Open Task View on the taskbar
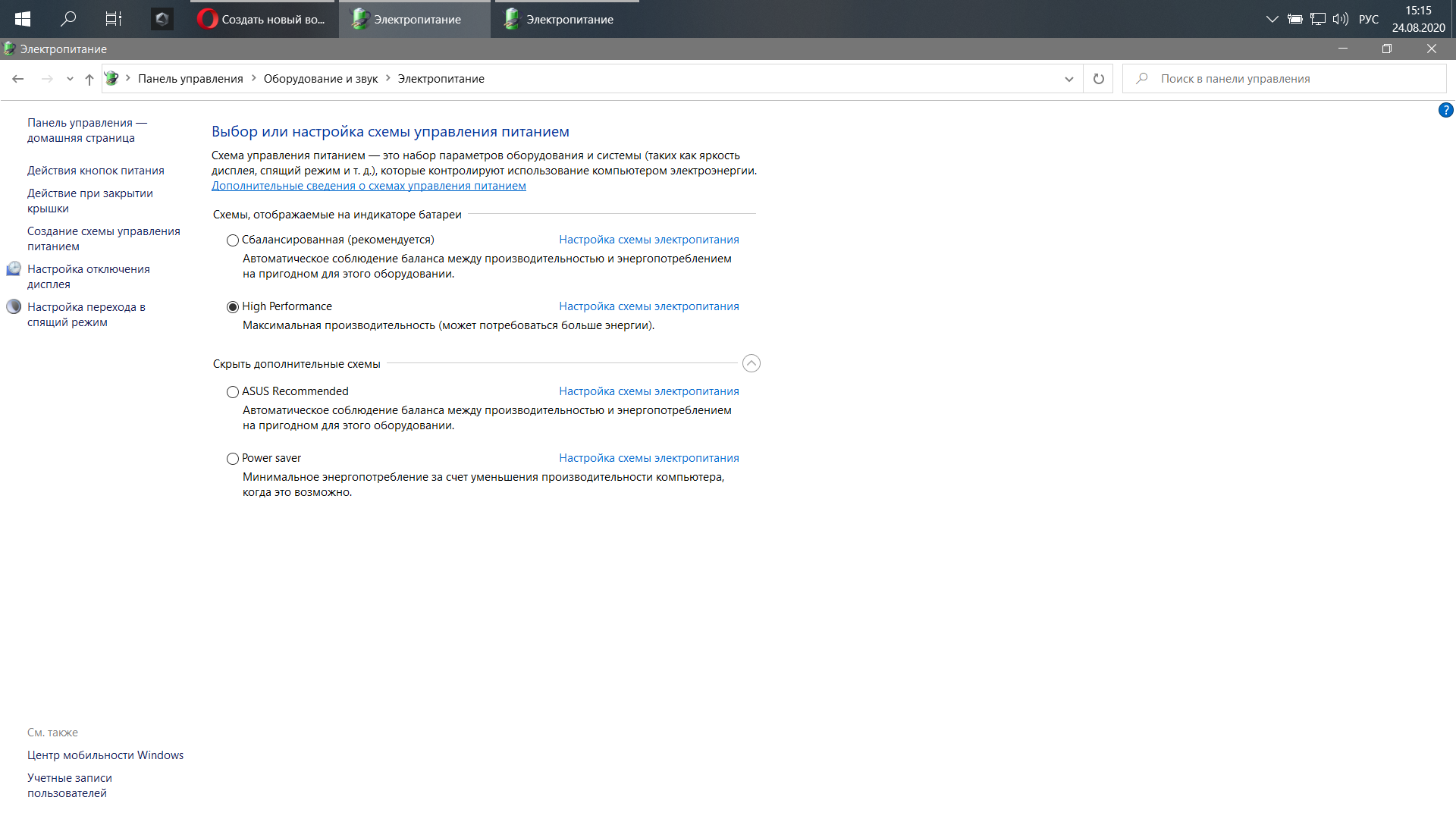Screen dimensions: 1456x819 114,19
